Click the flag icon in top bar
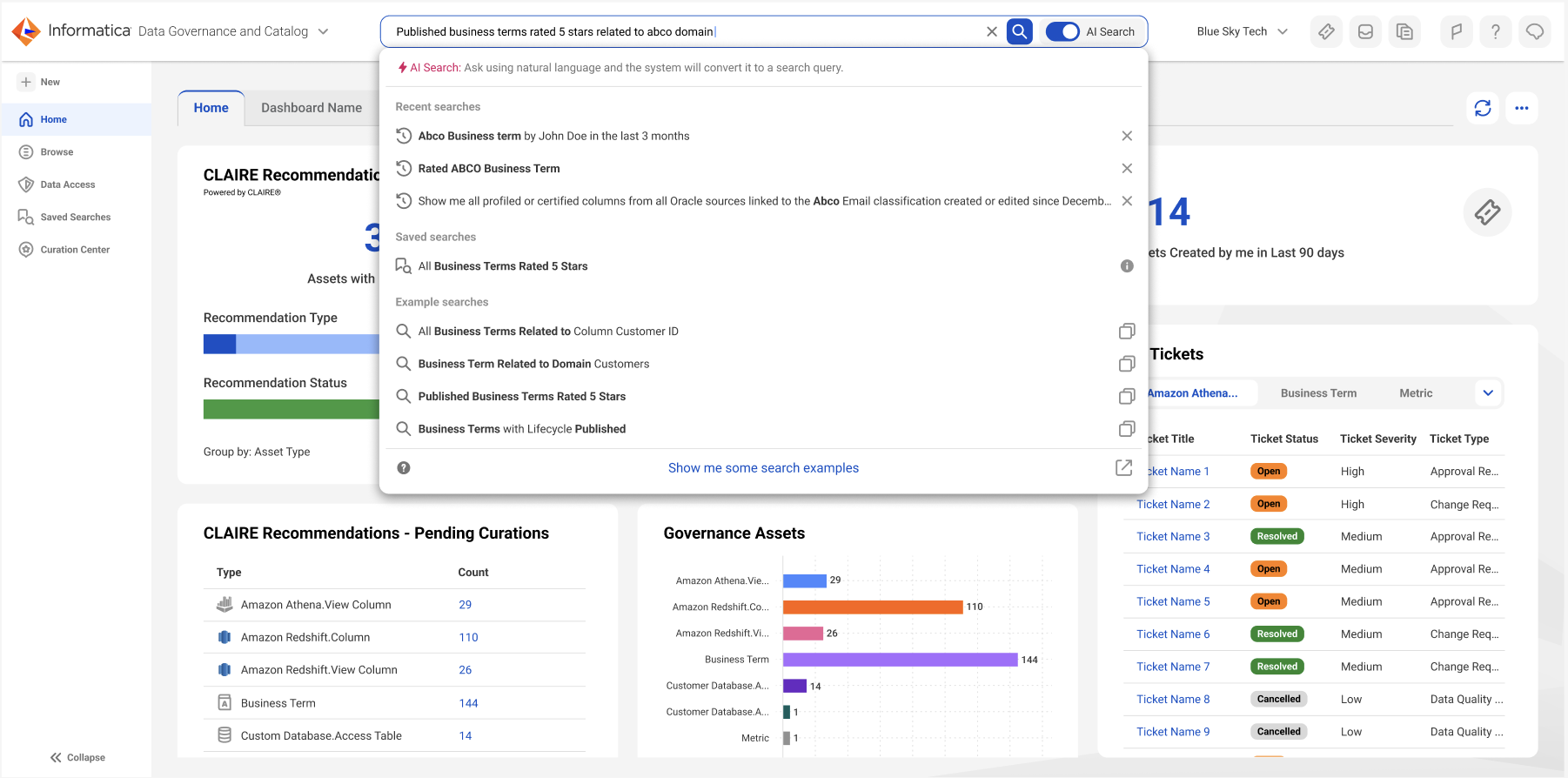1568x778 pixels. pos(1456,31)
